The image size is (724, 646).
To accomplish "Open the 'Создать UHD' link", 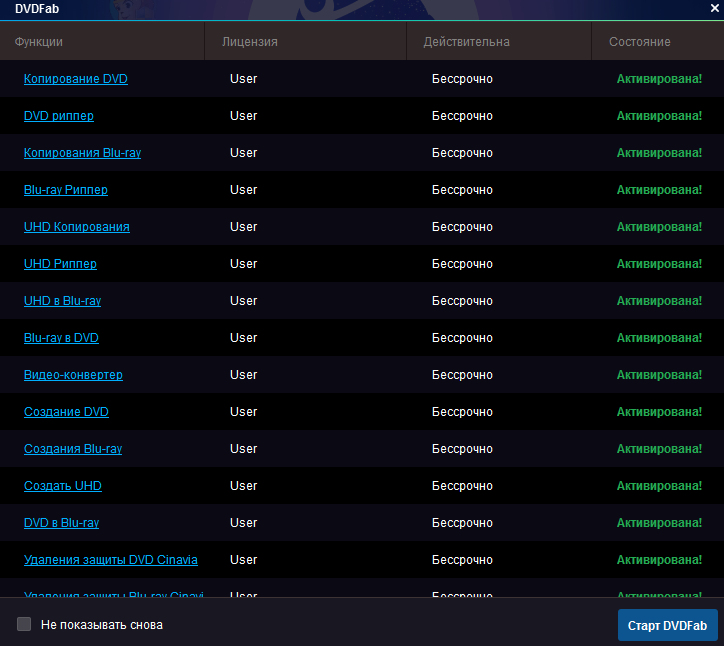I will [63, 486].
